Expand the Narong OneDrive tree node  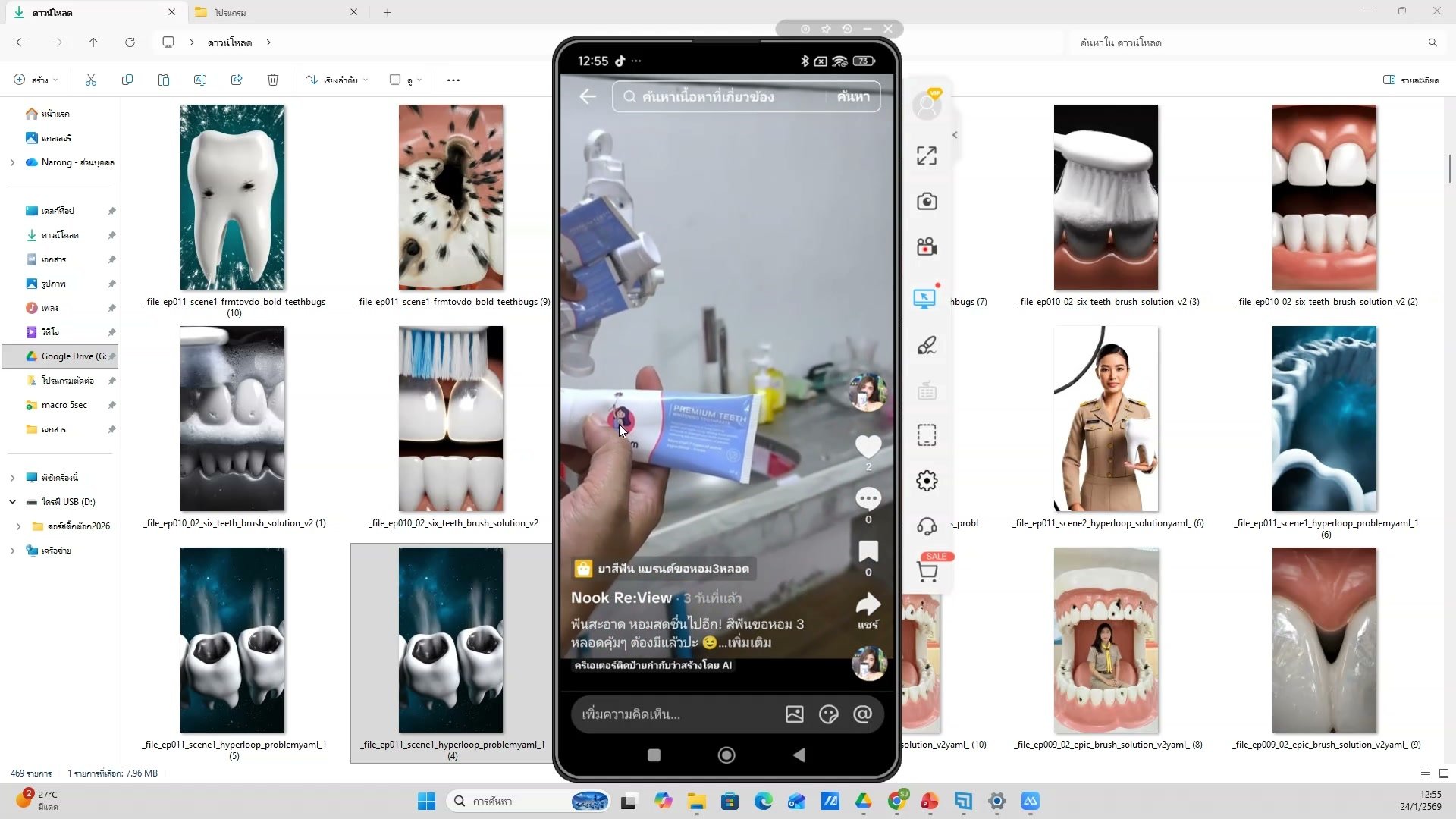[x=12, y=162]
